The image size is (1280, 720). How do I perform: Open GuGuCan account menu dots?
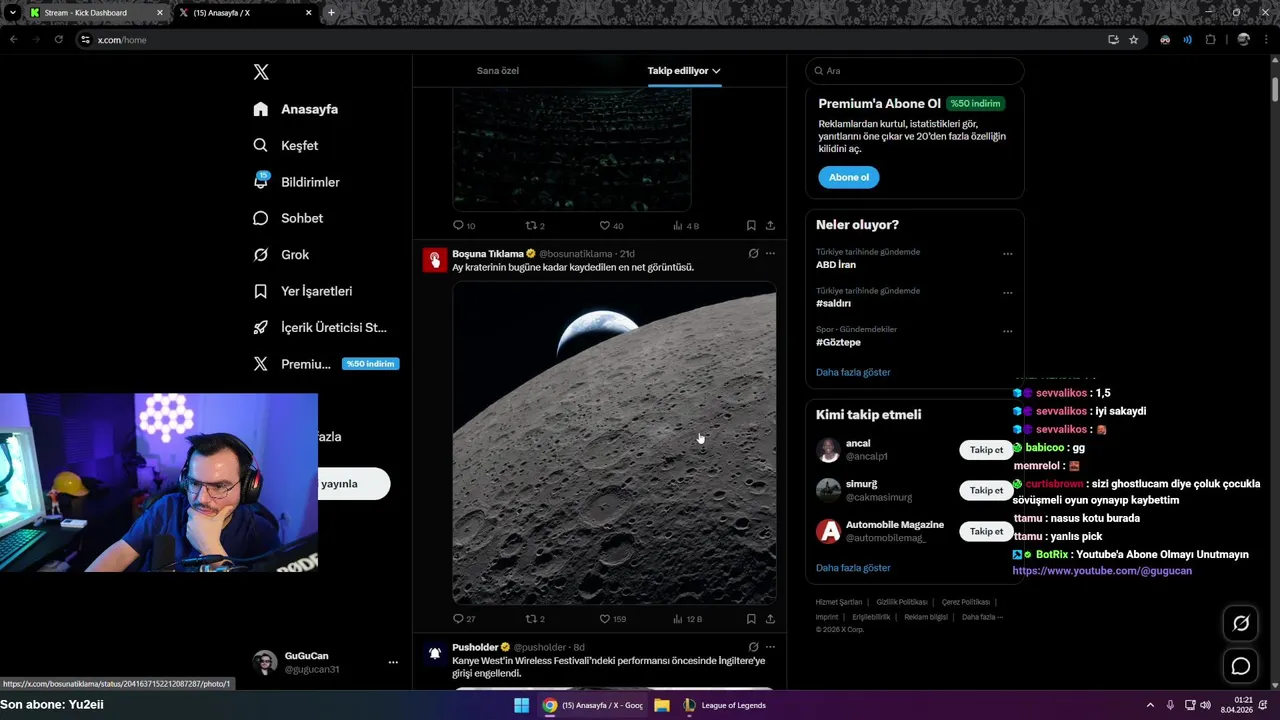393,662
